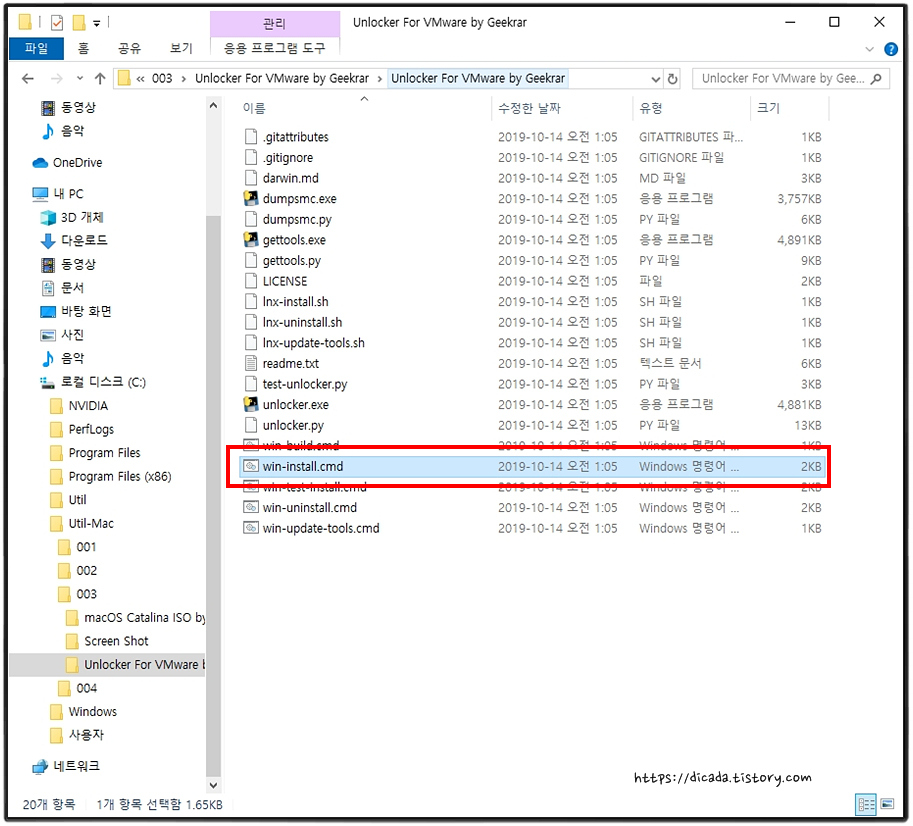The height and width of the screenshot is (826, 913).
Task: Select the unlocker.py file
Action: pyautogui.click(x=293, y=426)
